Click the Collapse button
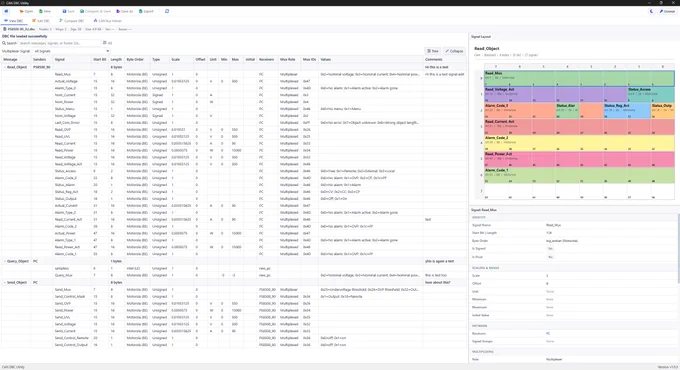680x370 pixels. [x=454, y=51]
